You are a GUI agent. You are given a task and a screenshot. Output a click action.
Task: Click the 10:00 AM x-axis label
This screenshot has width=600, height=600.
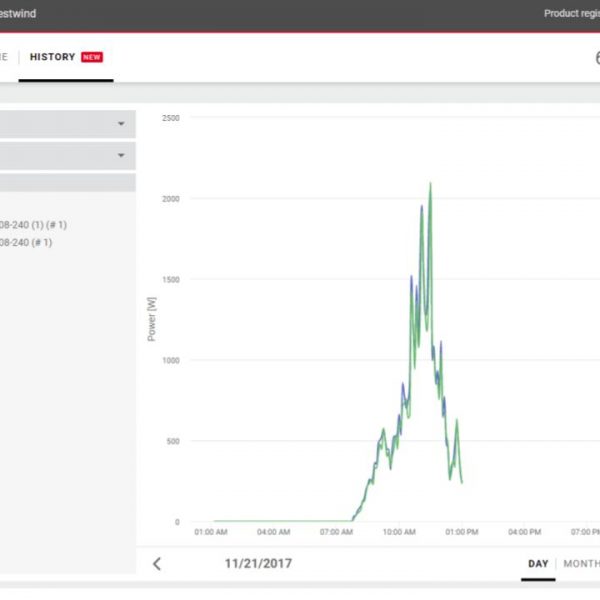[x=399, y=532]
